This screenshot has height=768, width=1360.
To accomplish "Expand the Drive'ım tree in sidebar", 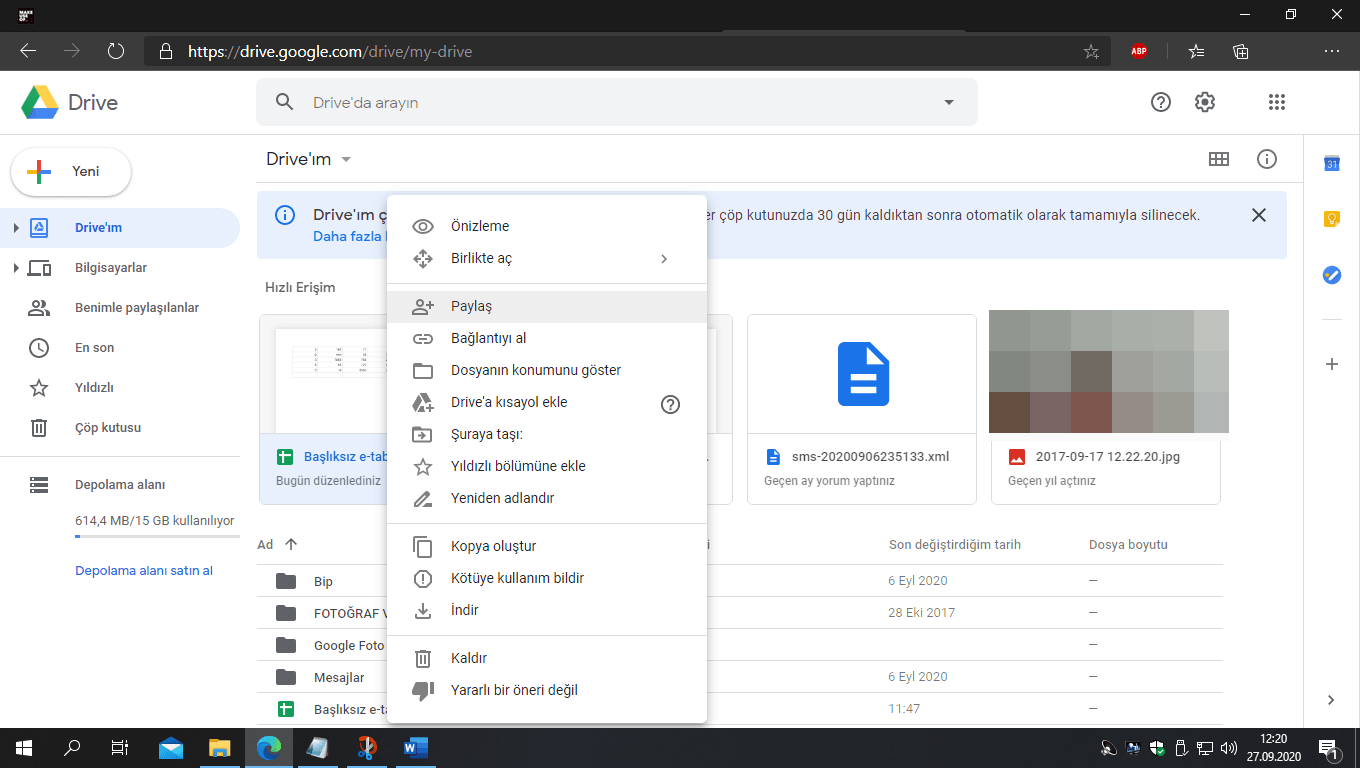I will [x=15, y=228].
